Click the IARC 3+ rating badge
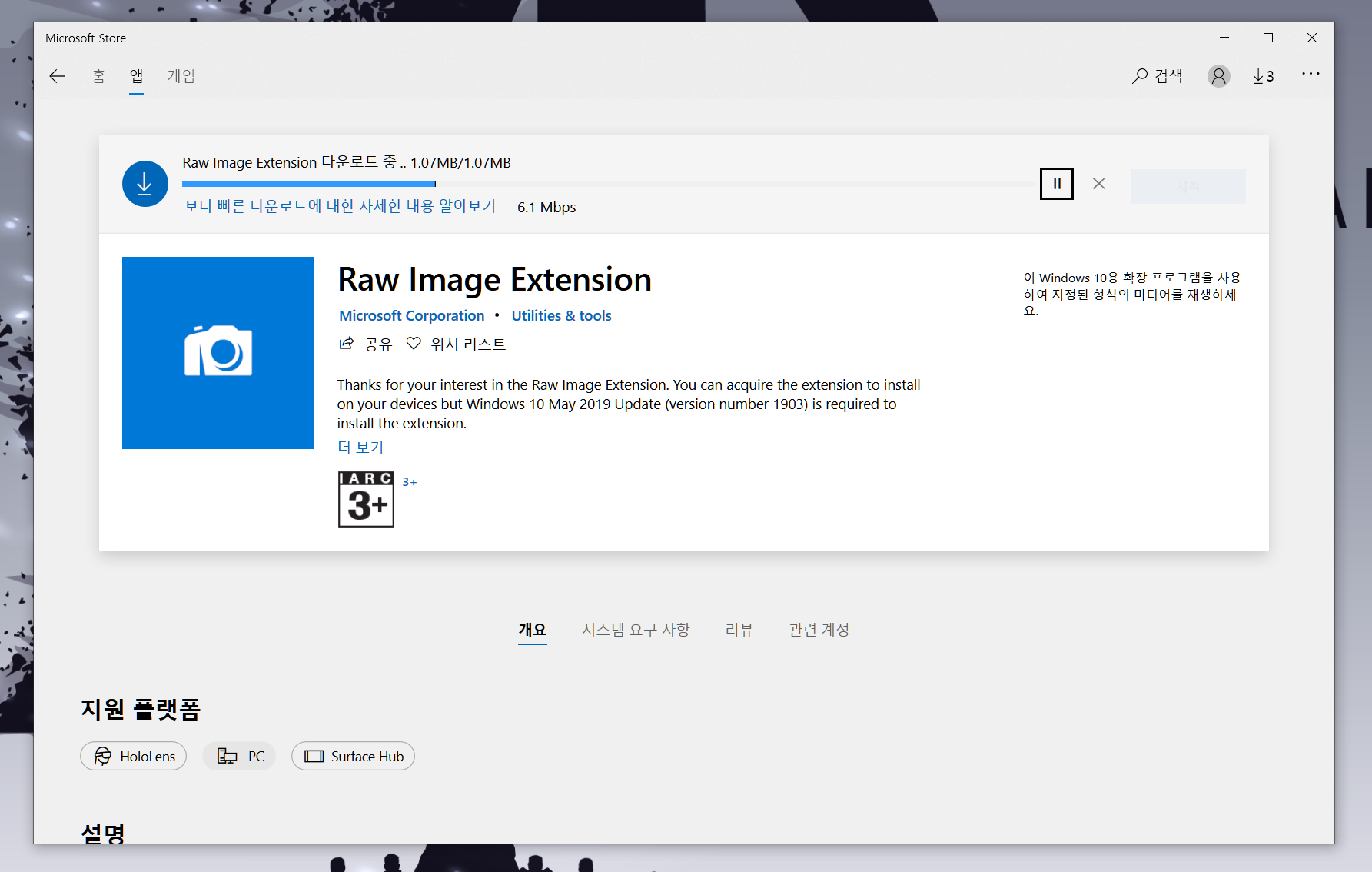The height and width of the screenshot is (872, 1372). 366,499
